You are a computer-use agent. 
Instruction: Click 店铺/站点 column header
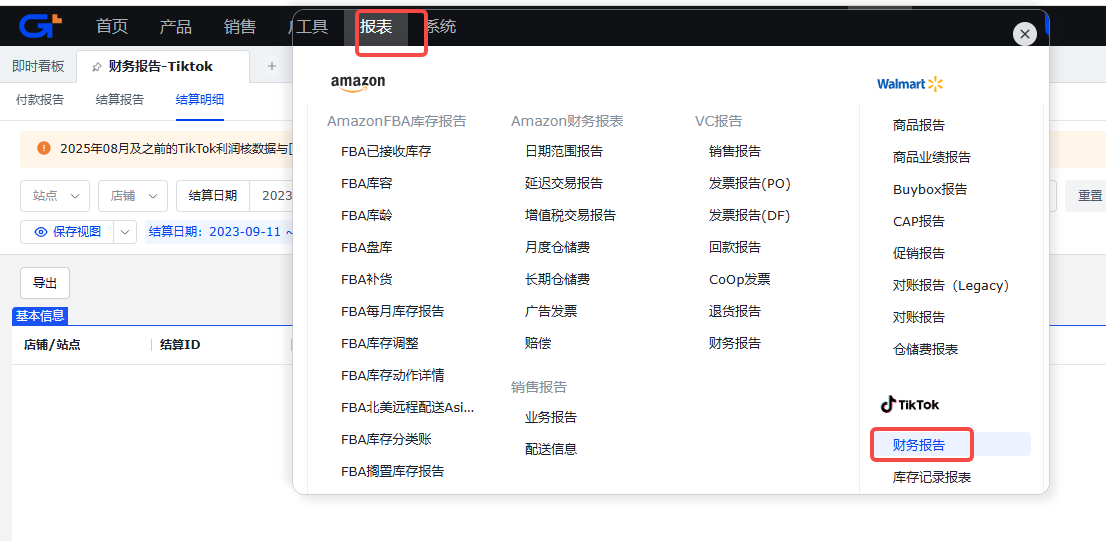coord(52,345)
